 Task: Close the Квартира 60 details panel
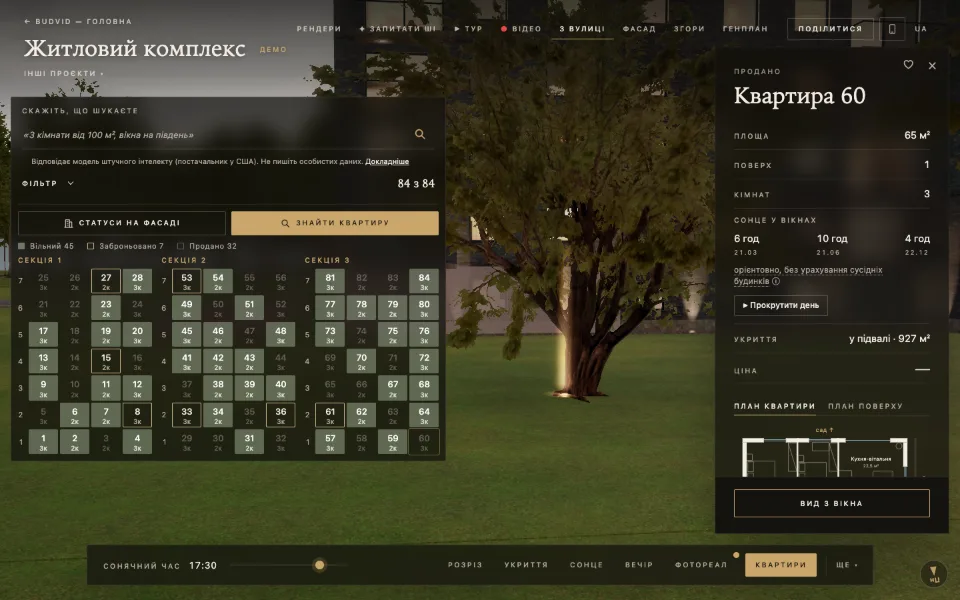[932, 66]
